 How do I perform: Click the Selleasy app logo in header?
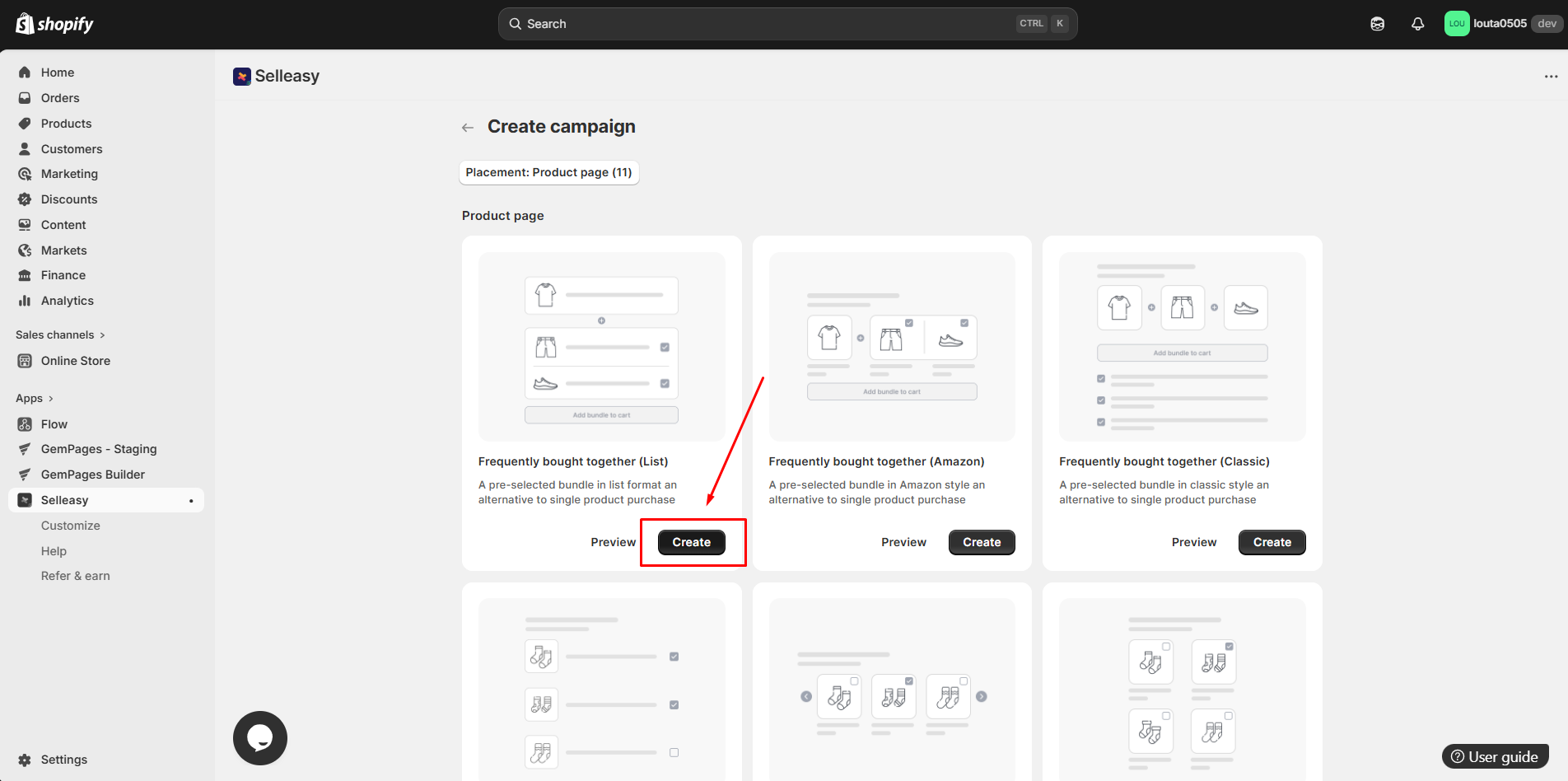coord(242,77)
